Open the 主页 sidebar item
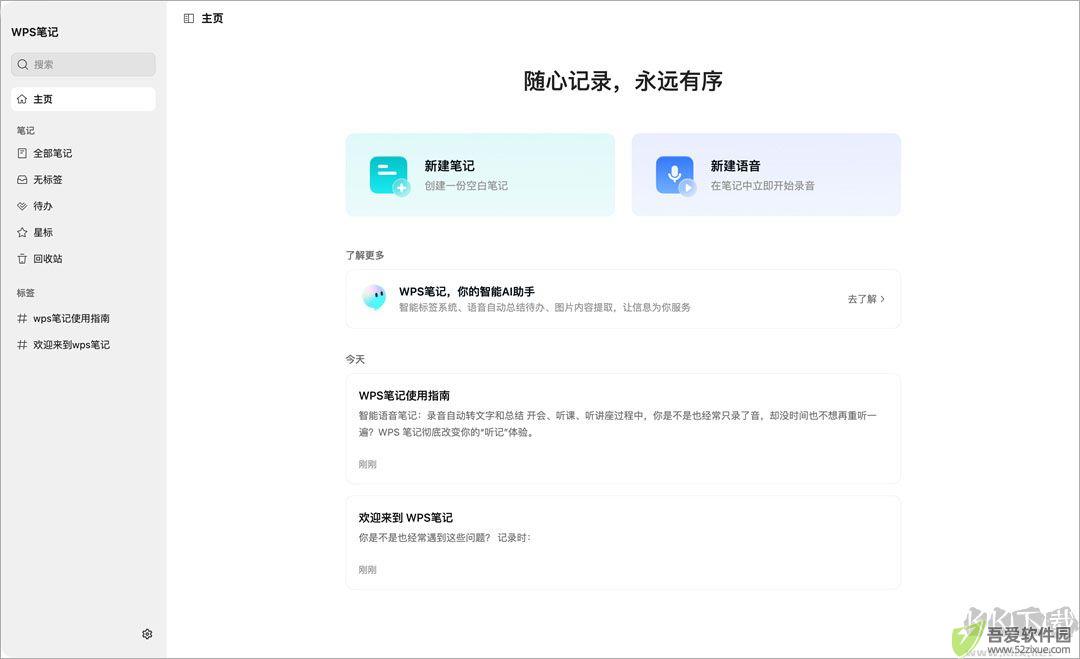Screen dimensions: 1080x659 coord(83,99)
